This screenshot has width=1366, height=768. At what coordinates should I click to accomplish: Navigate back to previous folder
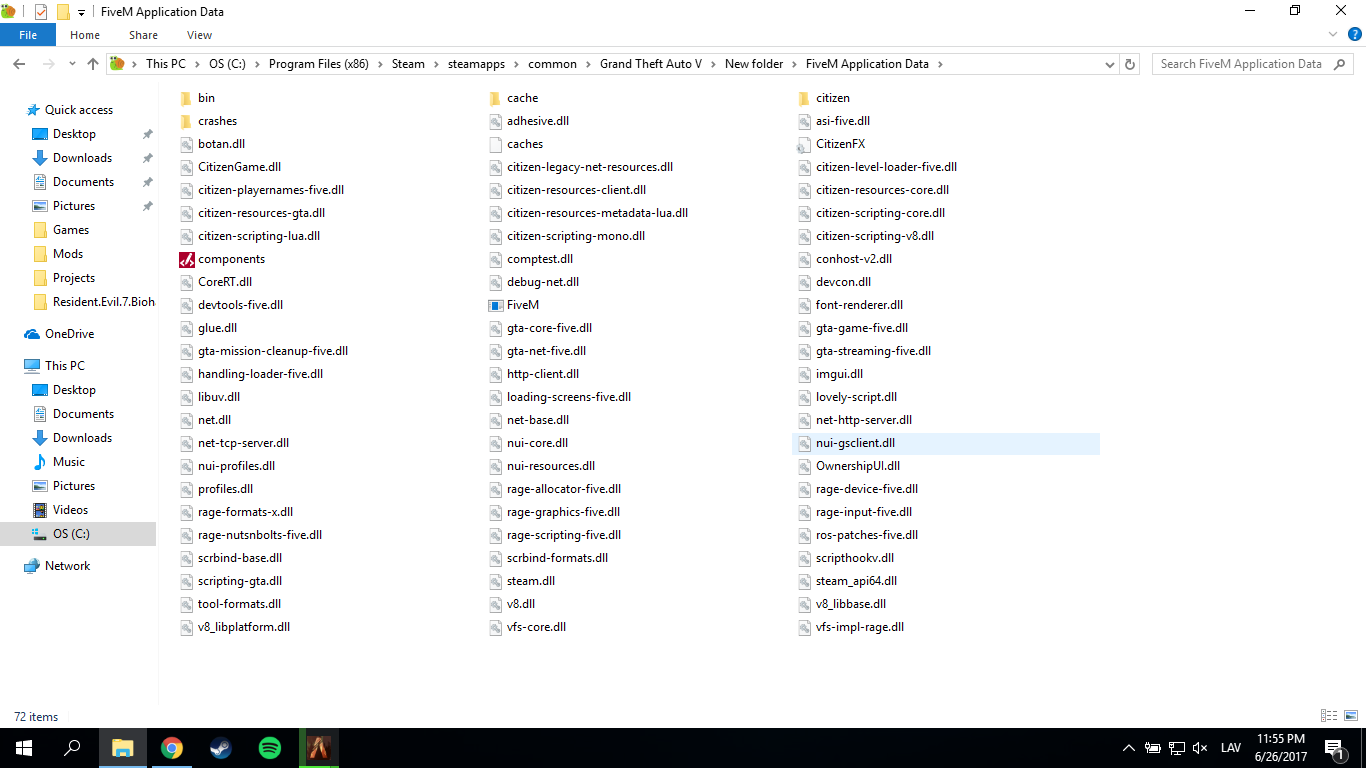(x=19, y=64)
